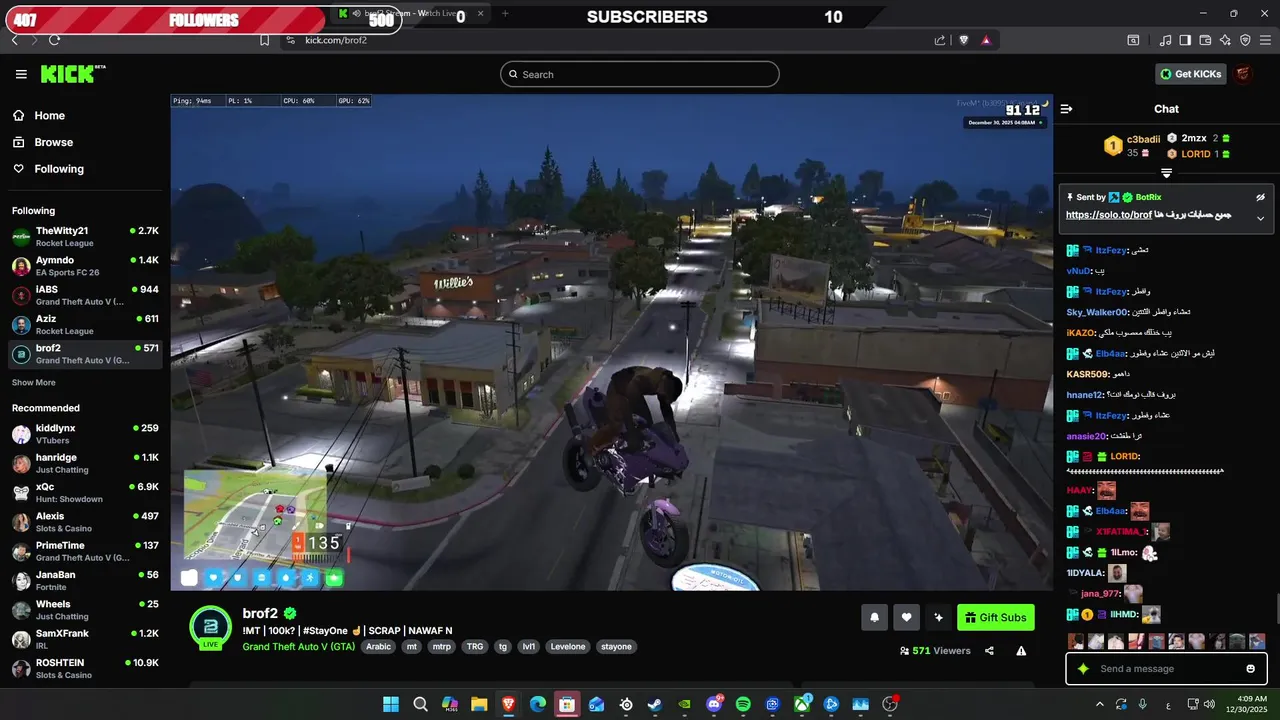Open xQc recommended channel
Image resolution: width=1280 pixels, height=720 pixels.
click(x=85, y=492)
